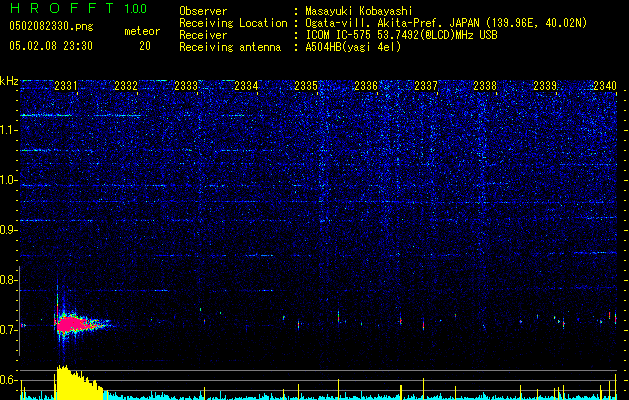Click the 2334 time marker

point(246,86)
